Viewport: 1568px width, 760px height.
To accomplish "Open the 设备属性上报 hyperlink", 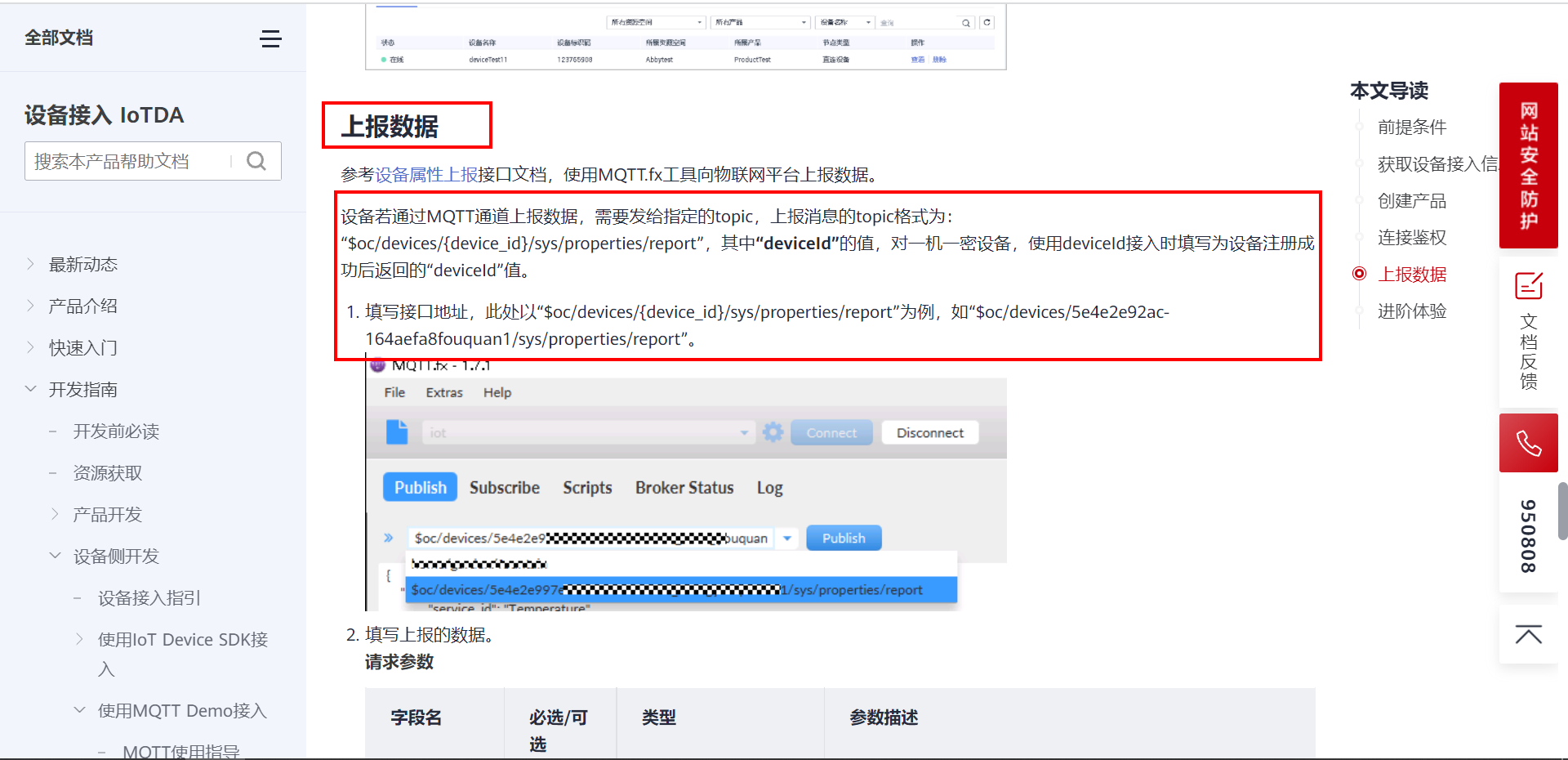I will coord(425,174).
